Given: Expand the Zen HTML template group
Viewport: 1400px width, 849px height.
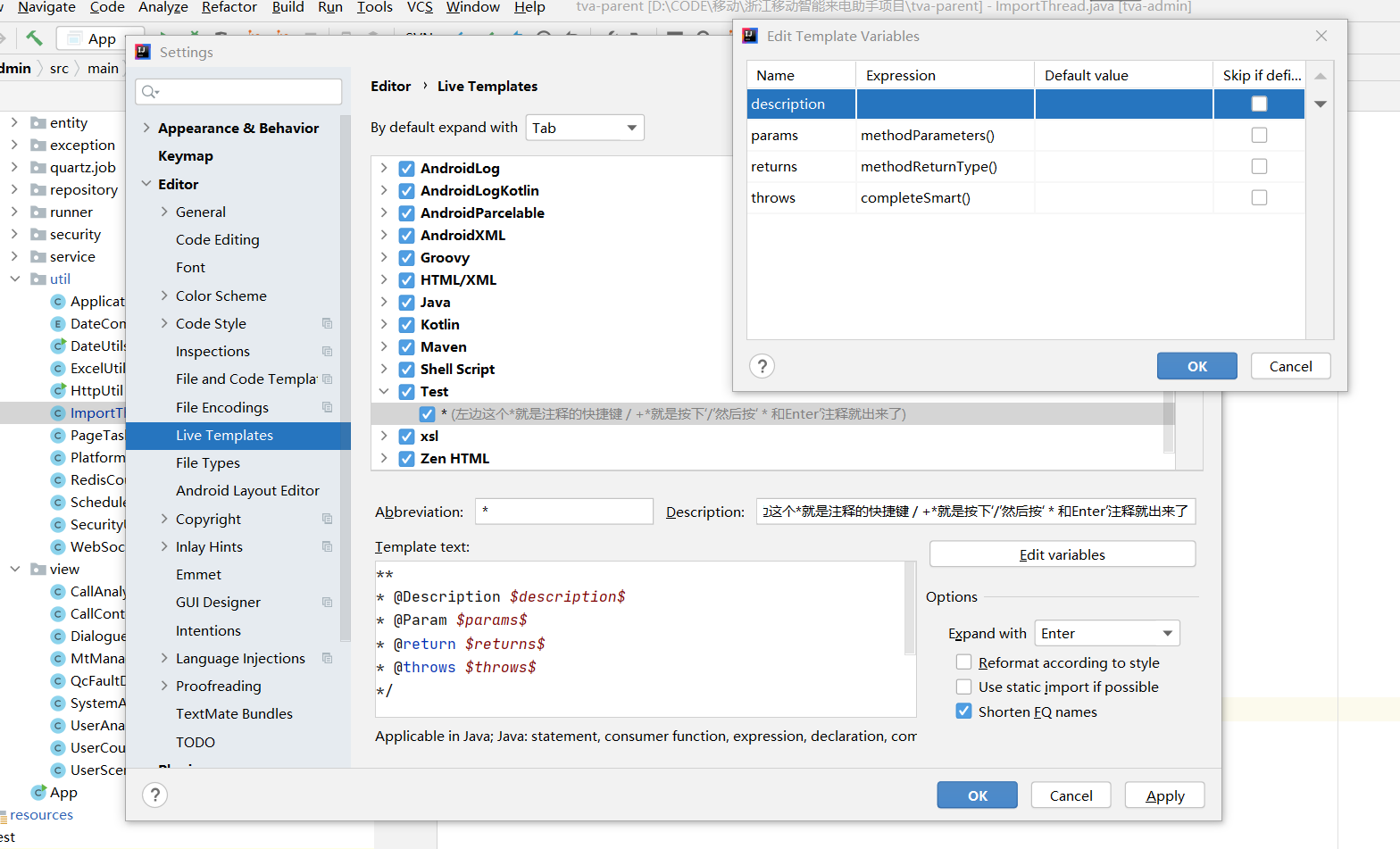Looking at the screenshot, I should click(x=384, y=458).
